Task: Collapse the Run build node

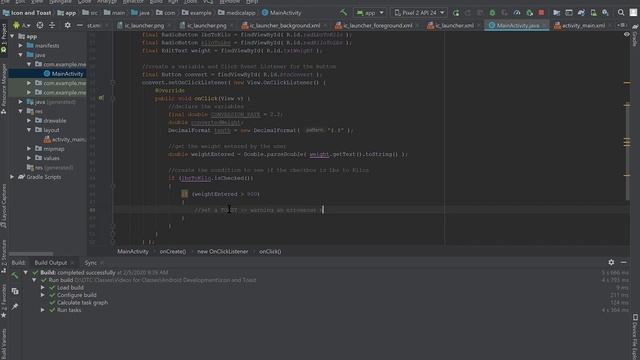Action: [x=34, y=280]
